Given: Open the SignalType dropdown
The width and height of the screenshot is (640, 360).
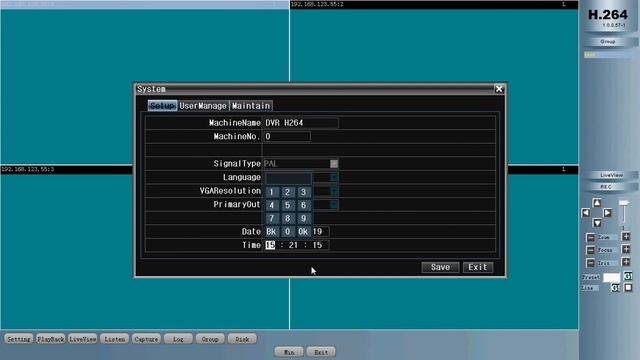Looking at the screenshot, I should [334, 164].
